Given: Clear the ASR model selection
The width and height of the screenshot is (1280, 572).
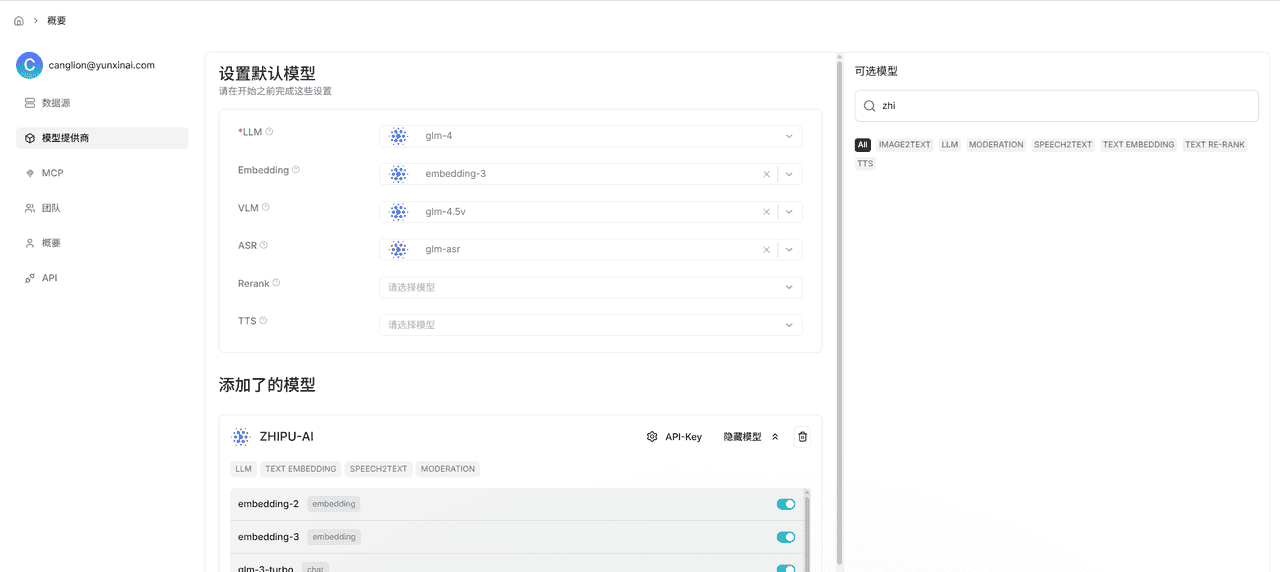Looking at the screenshot, I should coord(767,250).
